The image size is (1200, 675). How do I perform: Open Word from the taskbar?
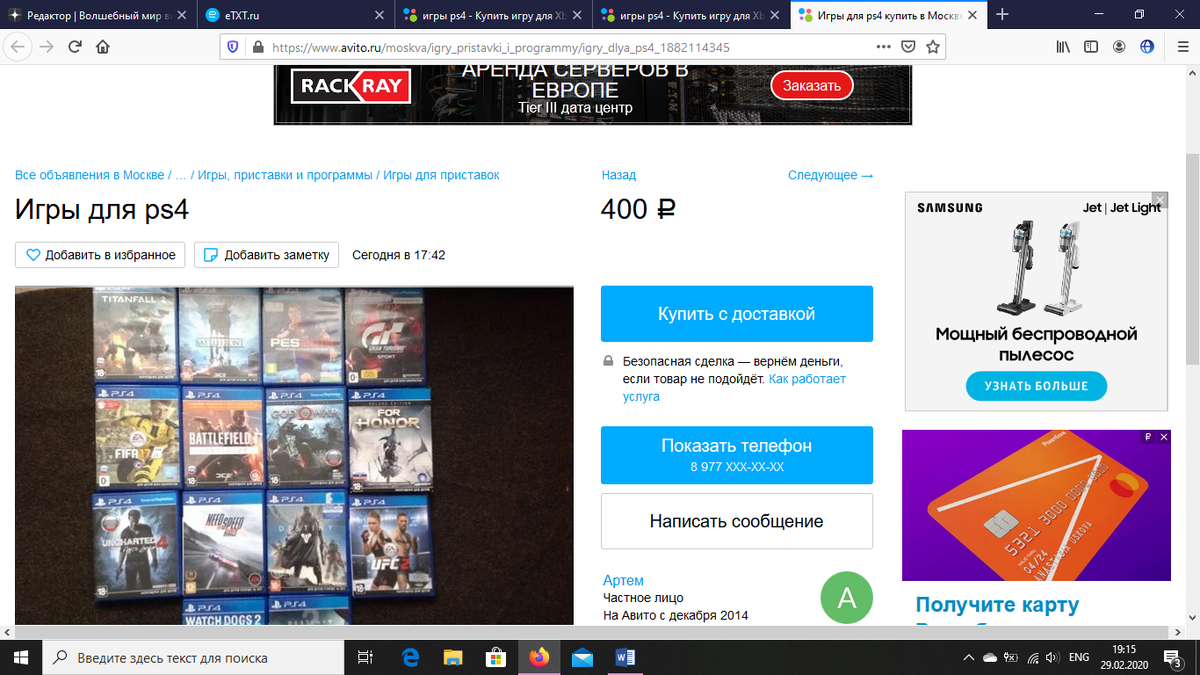626,658
